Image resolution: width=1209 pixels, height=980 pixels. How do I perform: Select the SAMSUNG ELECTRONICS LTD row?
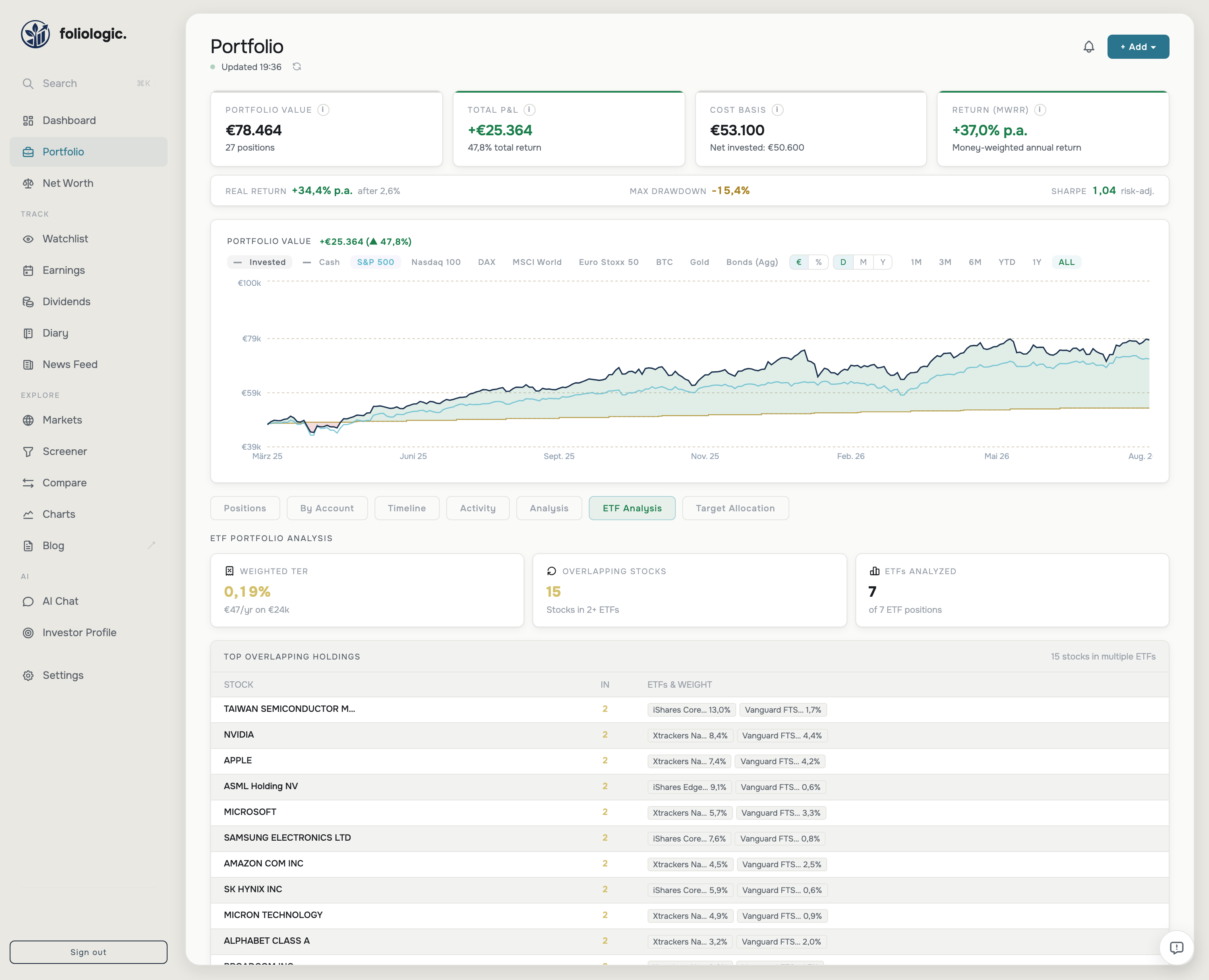689,838
